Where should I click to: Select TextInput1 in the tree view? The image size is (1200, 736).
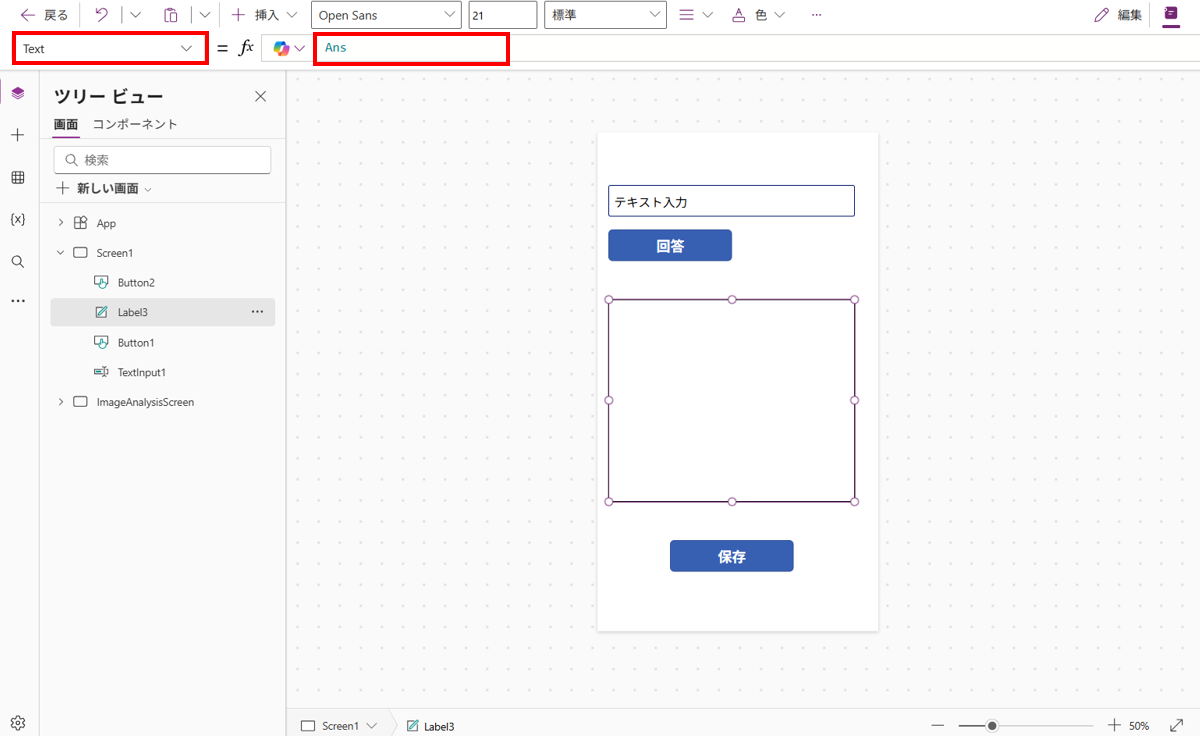pos(142,372)
